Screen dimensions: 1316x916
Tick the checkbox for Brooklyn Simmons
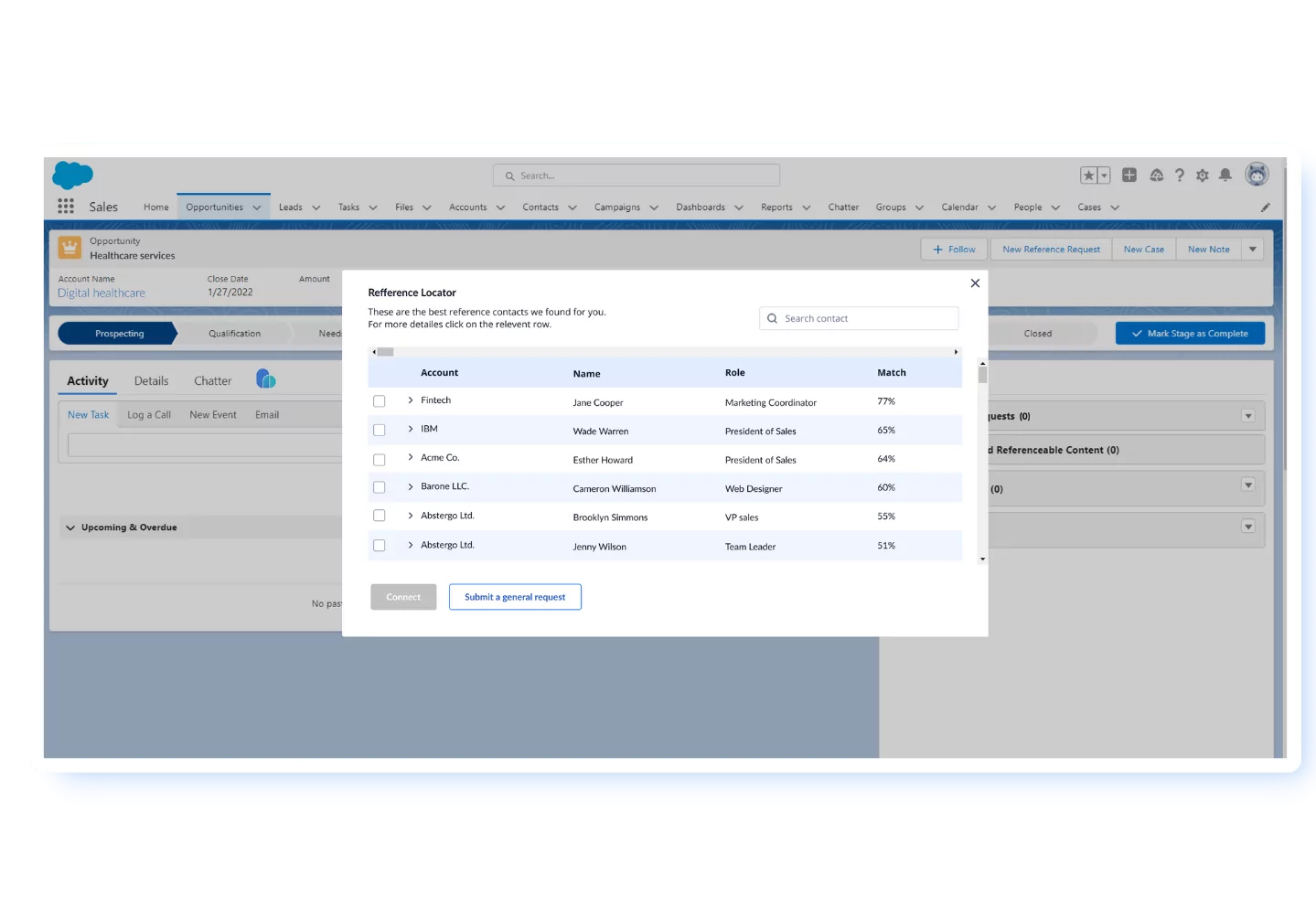click(380, 516)
